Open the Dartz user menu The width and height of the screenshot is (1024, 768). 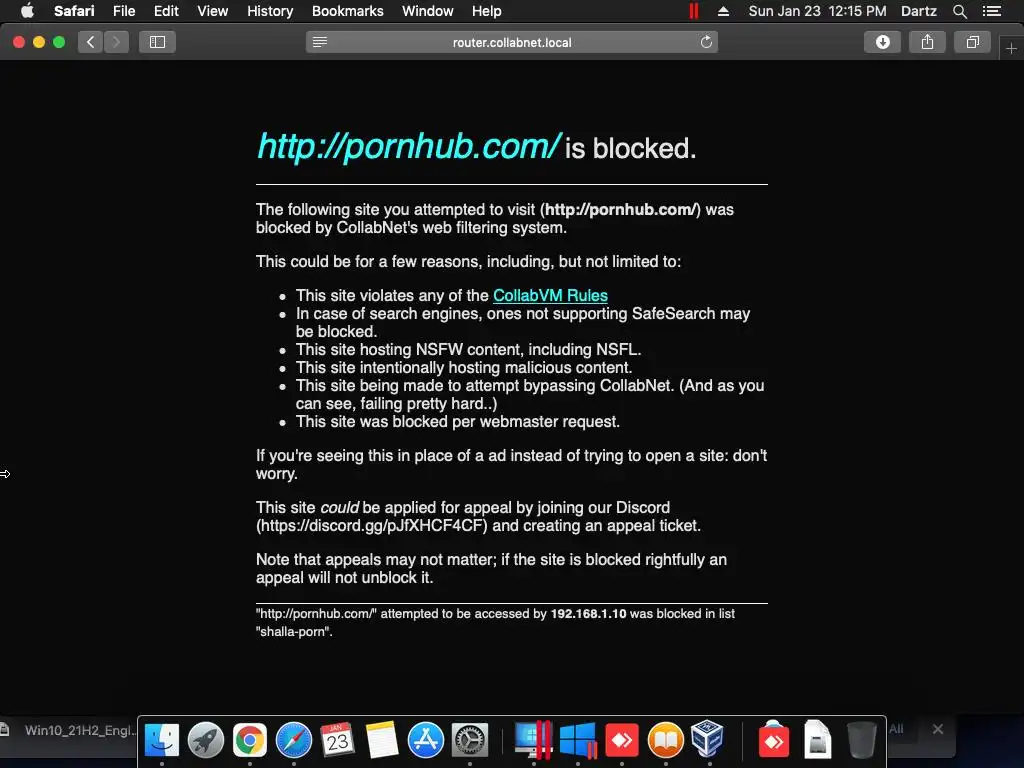tap(918, 11)
